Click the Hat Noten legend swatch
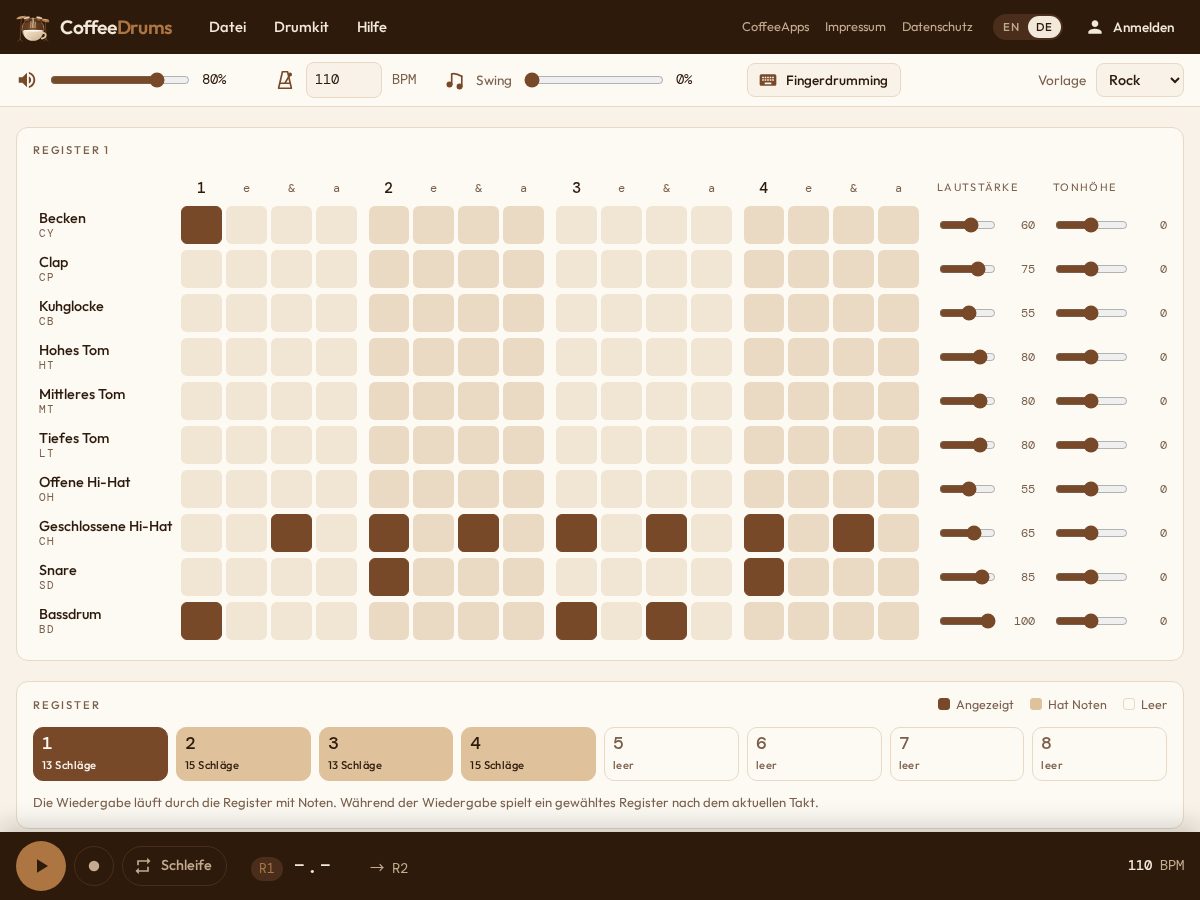 [1036, 704]
